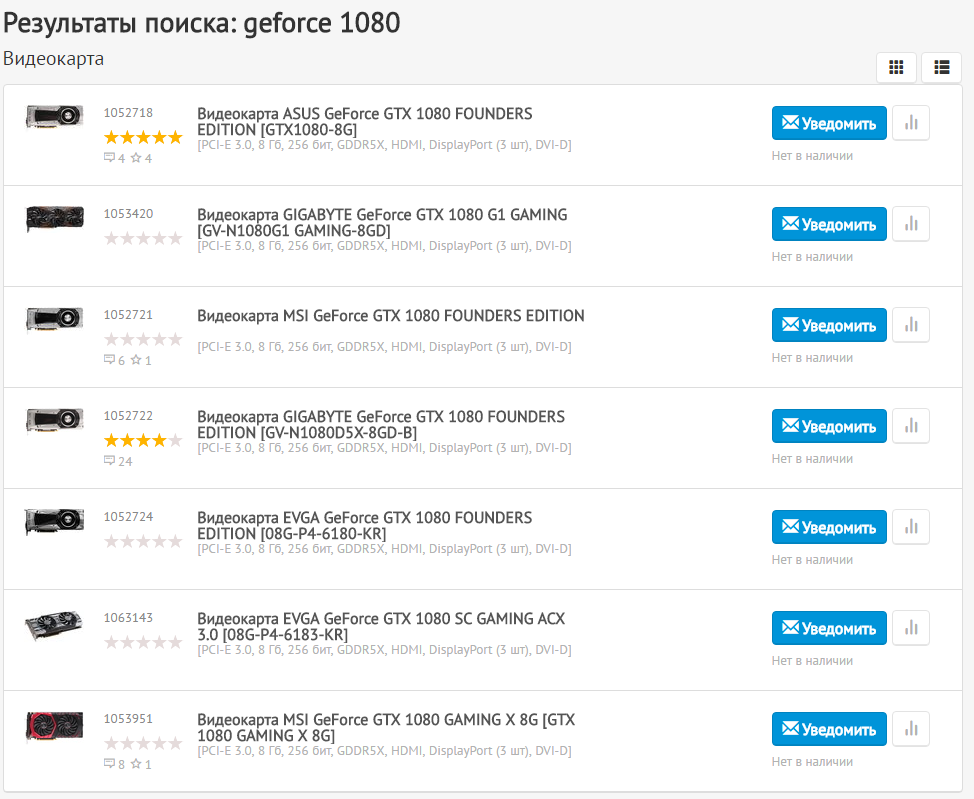
Task: Switch to list view layout
Action: [942, 67]
